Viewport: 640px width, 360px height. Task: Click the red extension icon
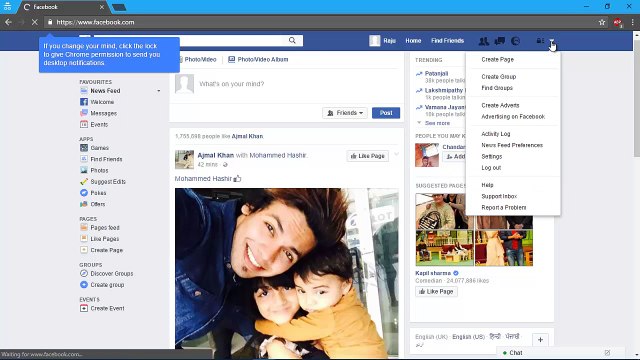(618, 23)
